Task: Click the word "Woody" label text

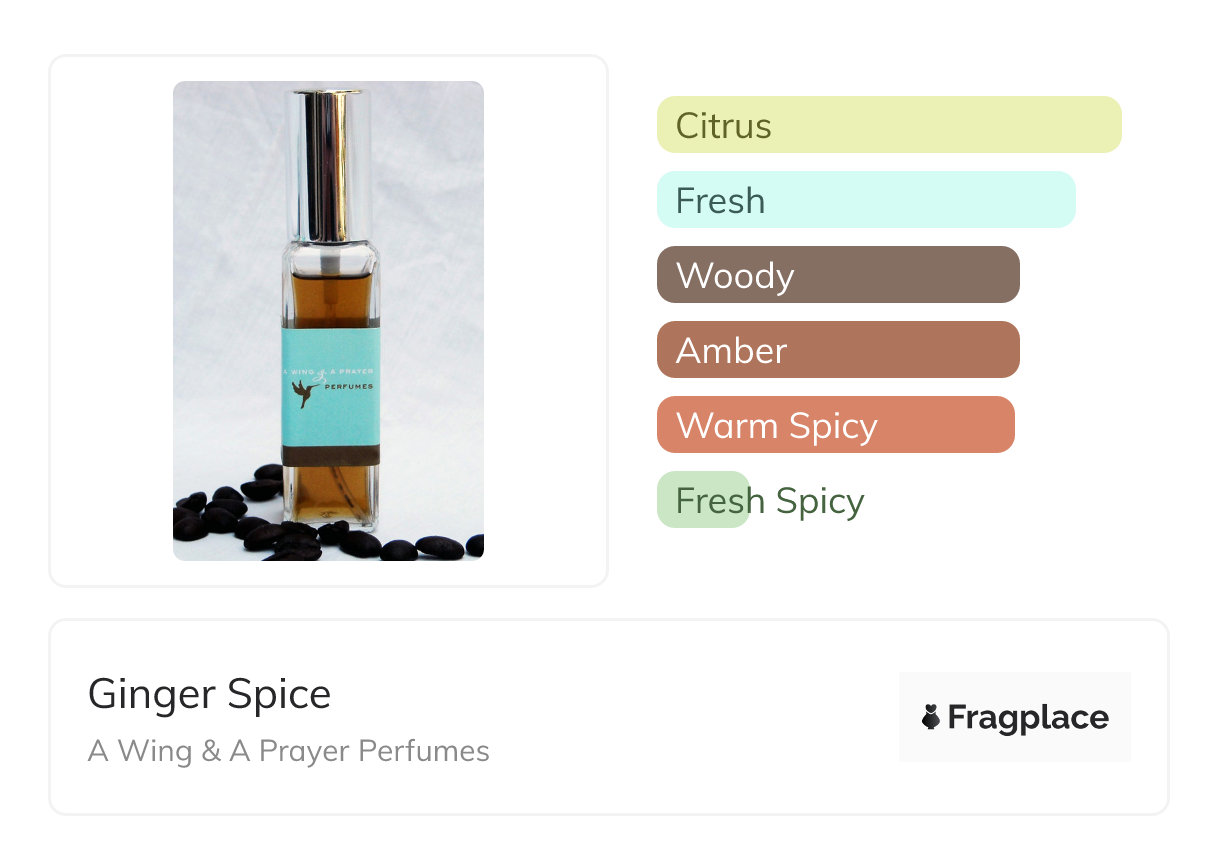Action: coord(735,276)
